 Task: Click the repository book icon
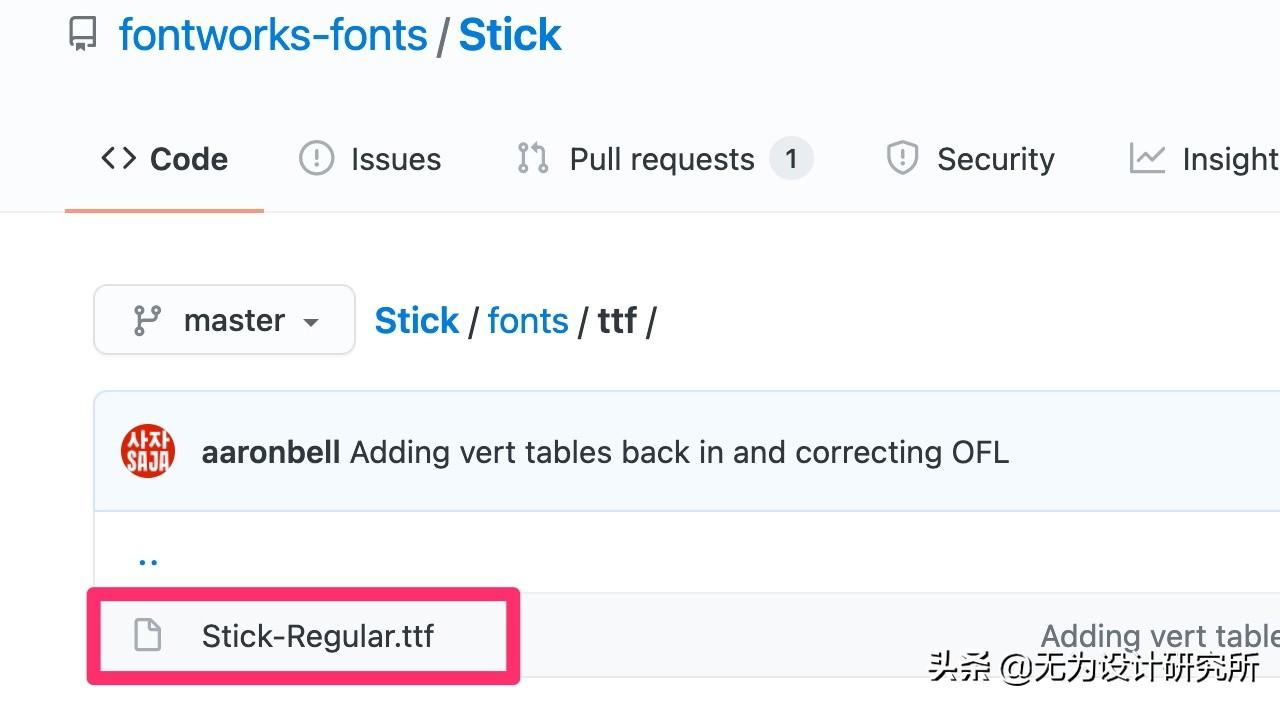click(x=83, y=36)
